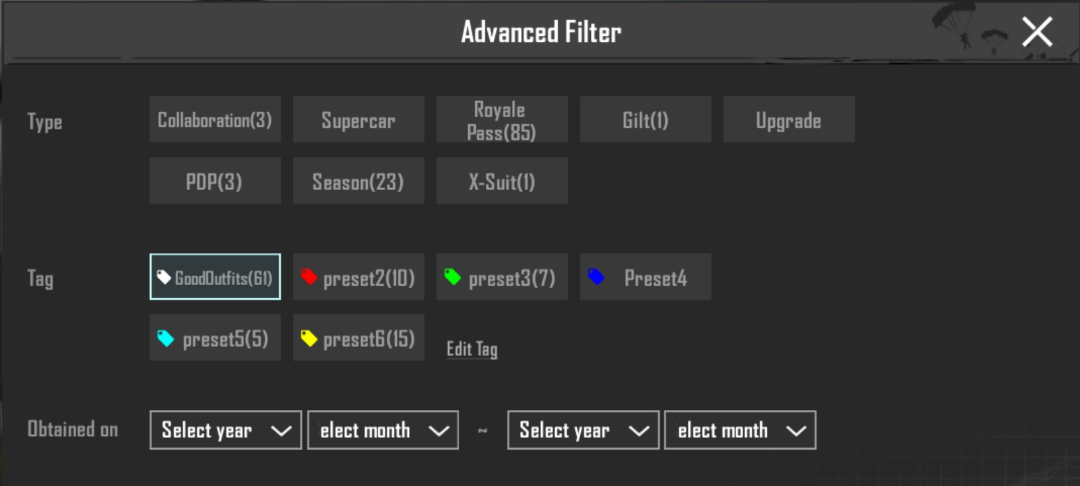Click the red tag icon for preset2
Viewport: 1080px width, 486px height.
tap(309, 277)
